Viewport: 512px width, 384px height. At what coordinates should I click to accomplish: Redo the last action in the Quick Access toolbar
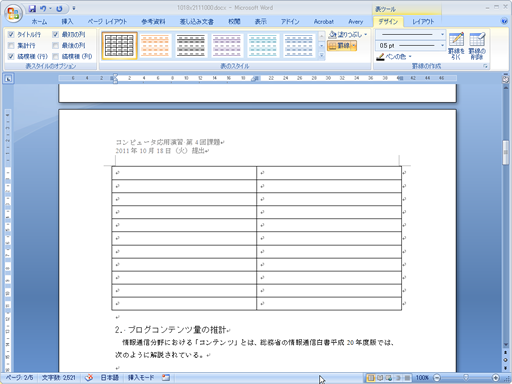coord(59,8)
